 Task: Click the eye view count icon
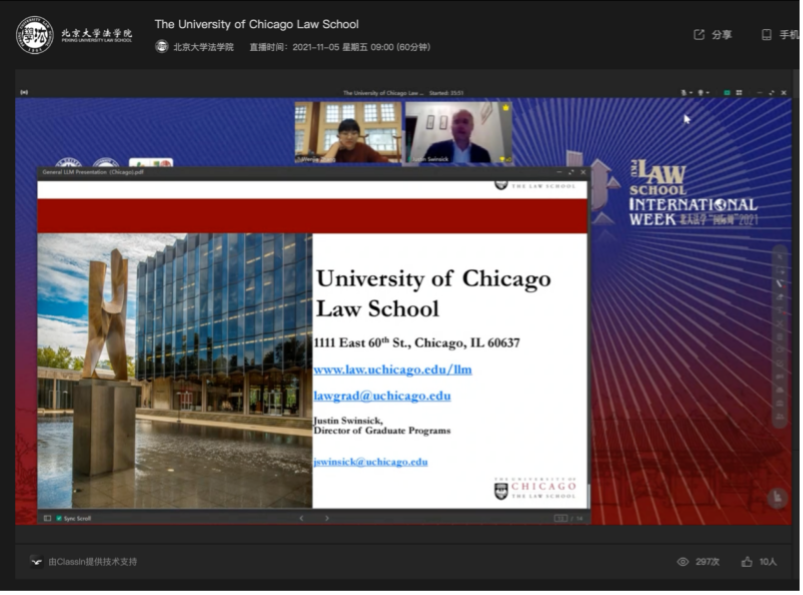click(x=683, y=562)
